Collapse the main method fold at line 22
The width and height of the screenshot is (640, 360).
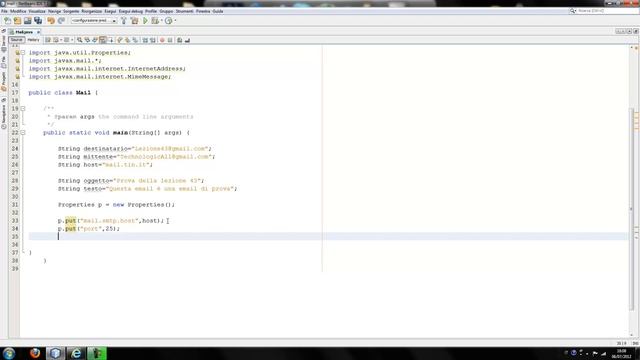[x=23, y=133]
